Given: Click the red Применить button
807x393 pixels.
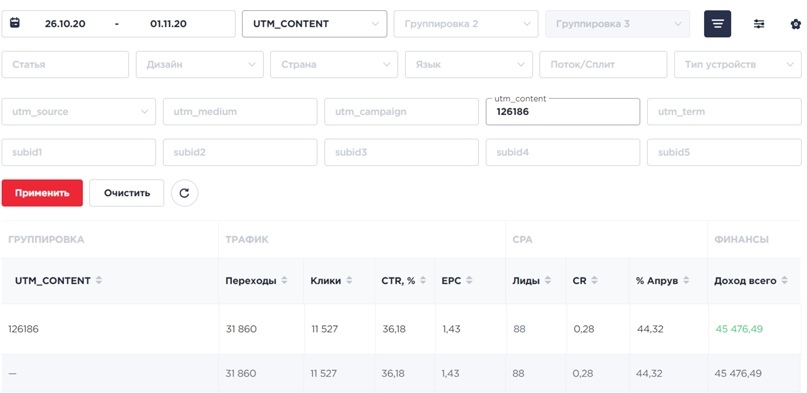Looking at the screenshot, I should tap(42, 193).
